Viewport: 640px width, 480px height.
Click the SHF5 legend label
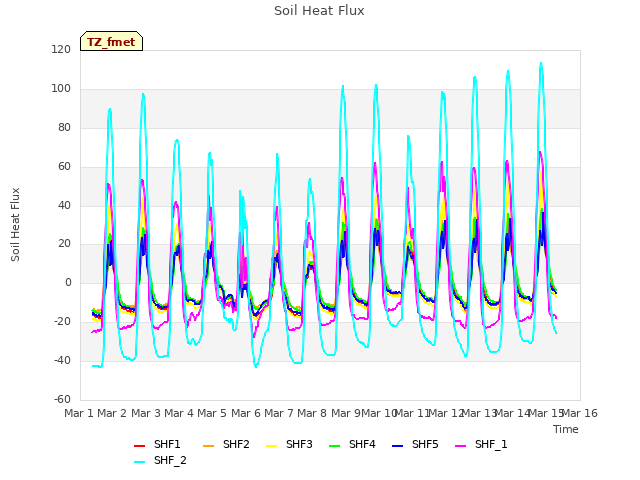425,444
